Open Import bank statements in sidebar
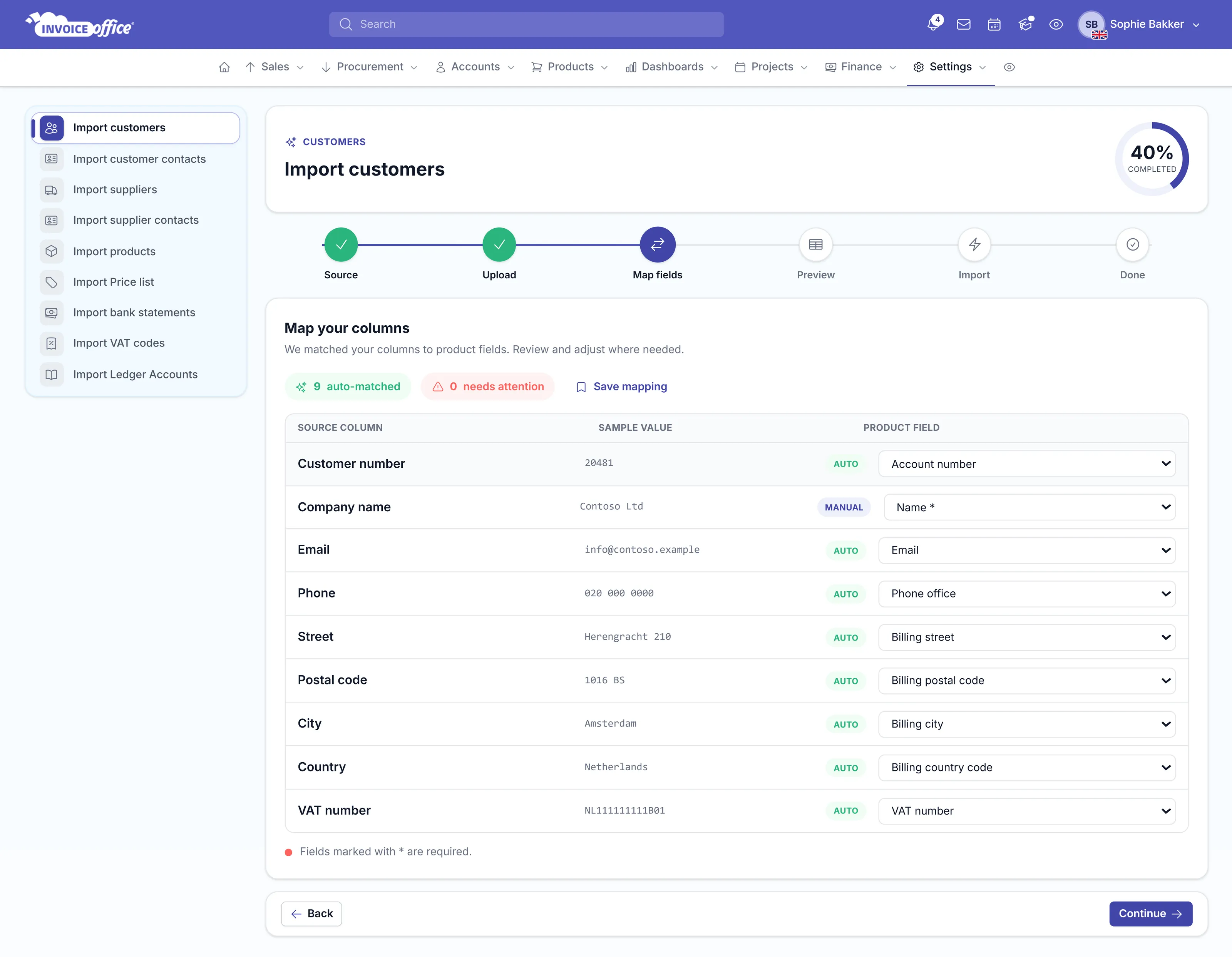Screen dimensions: 1232x957 136,313
